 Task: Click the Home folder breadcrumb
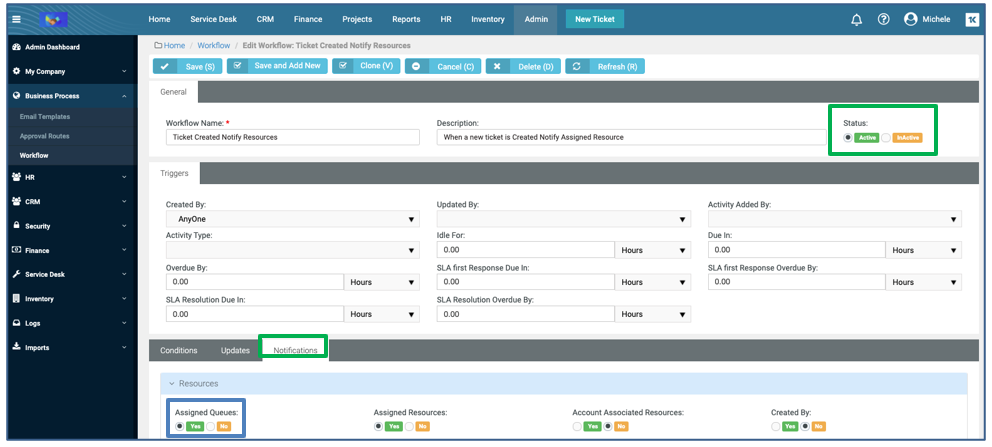(x=169, y=45)
